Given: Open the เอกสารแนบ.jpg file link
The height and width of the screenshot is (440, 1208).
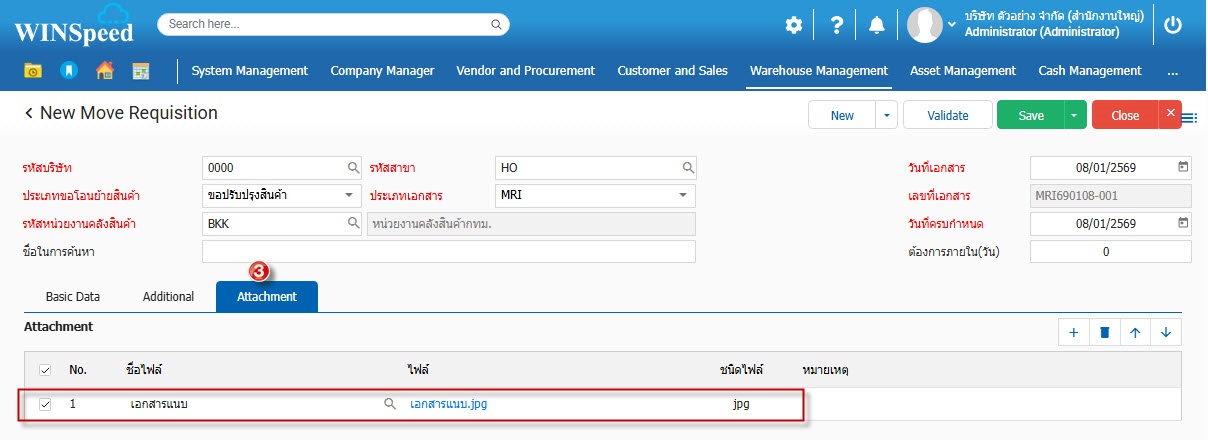Looking at the screenshot, I should (x=448, y=404).
